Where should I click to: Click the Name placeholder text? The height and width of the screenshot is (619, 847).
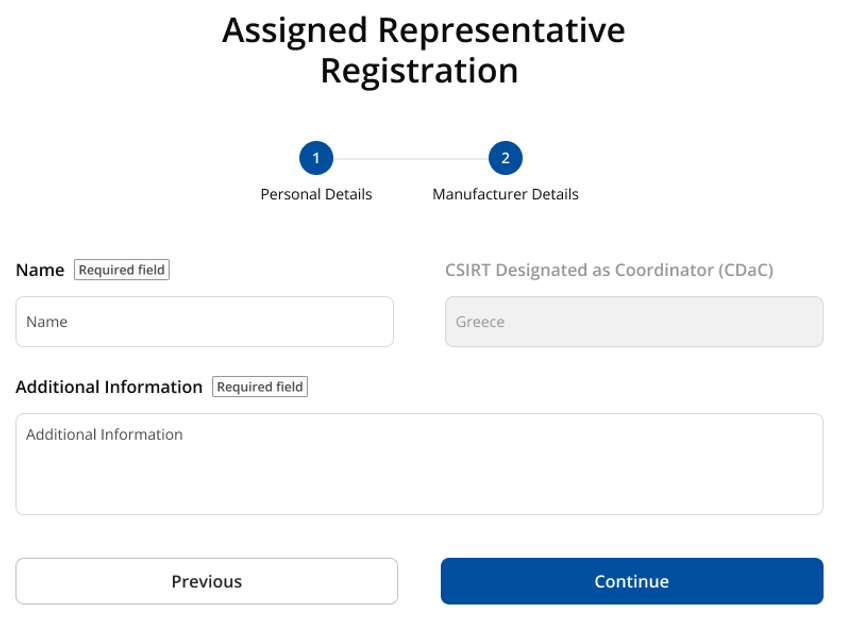pos(47,322)
